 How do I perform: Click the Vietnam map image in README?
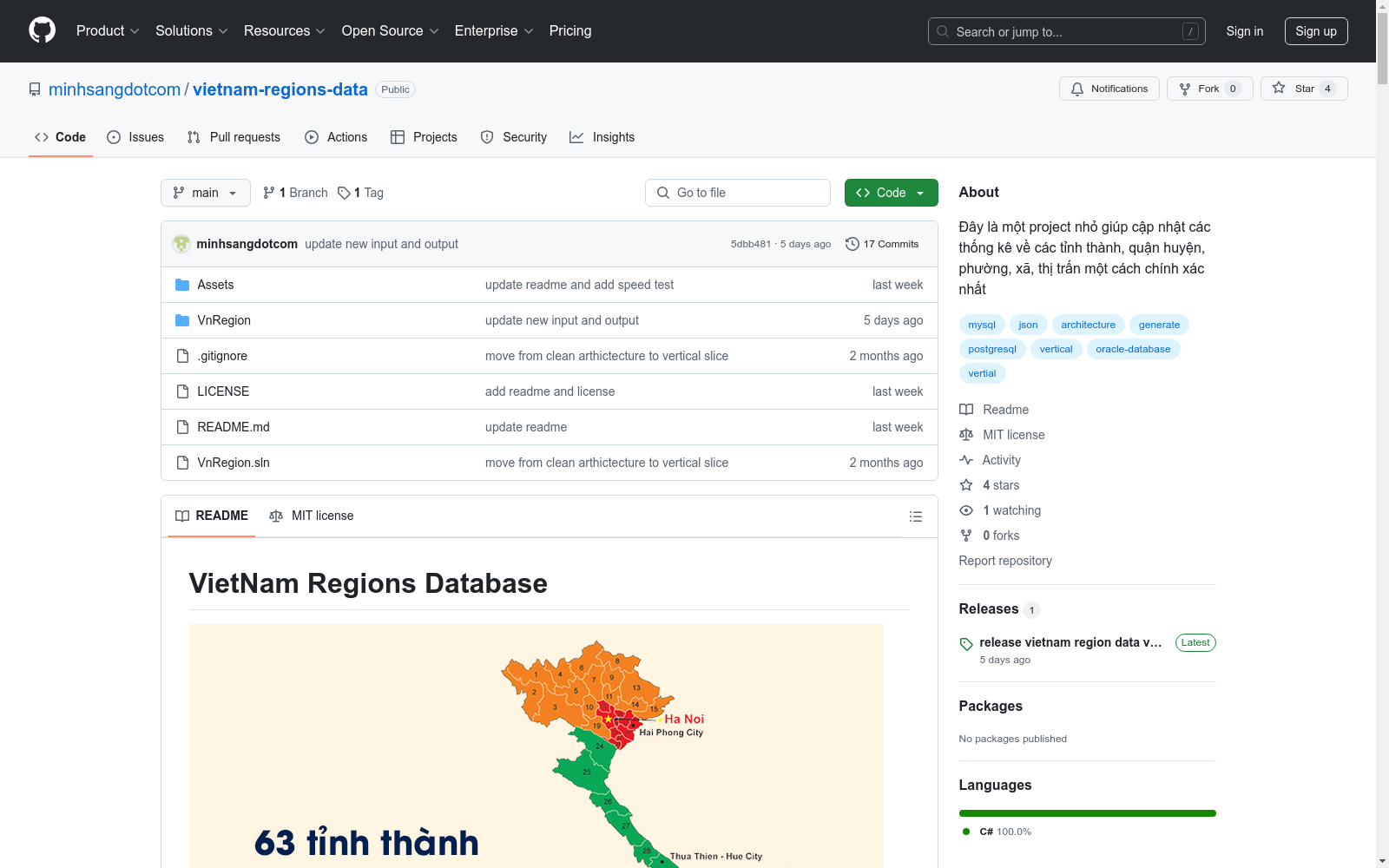pos(537,746)
